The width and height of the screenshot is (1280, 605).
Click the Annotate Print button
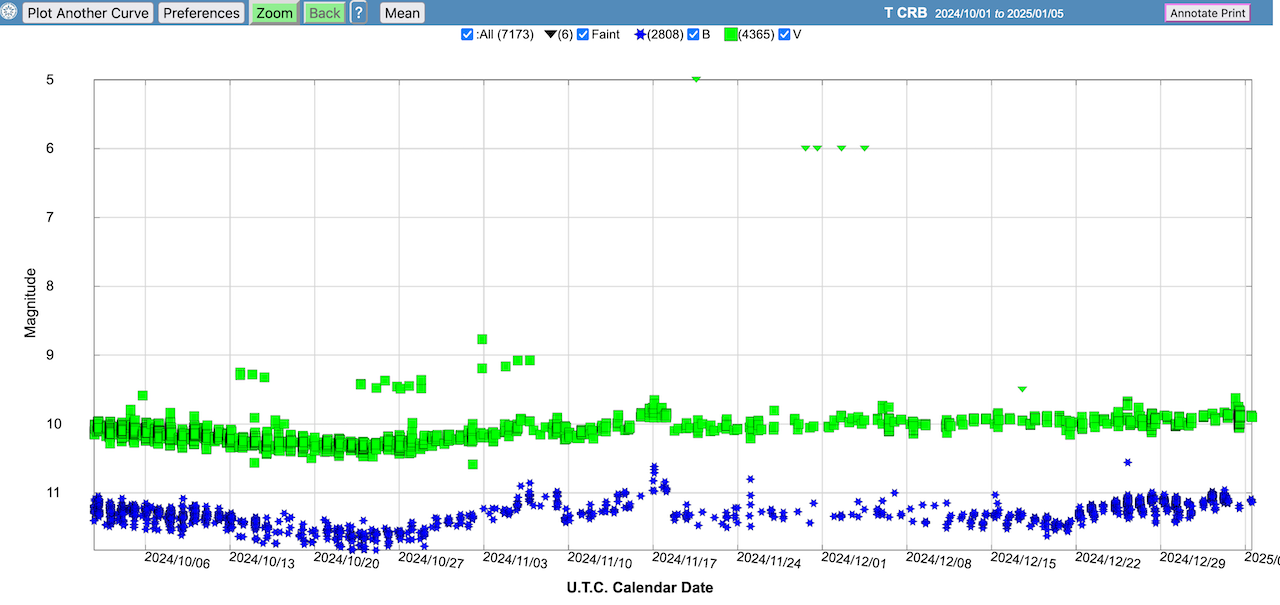1207,13
